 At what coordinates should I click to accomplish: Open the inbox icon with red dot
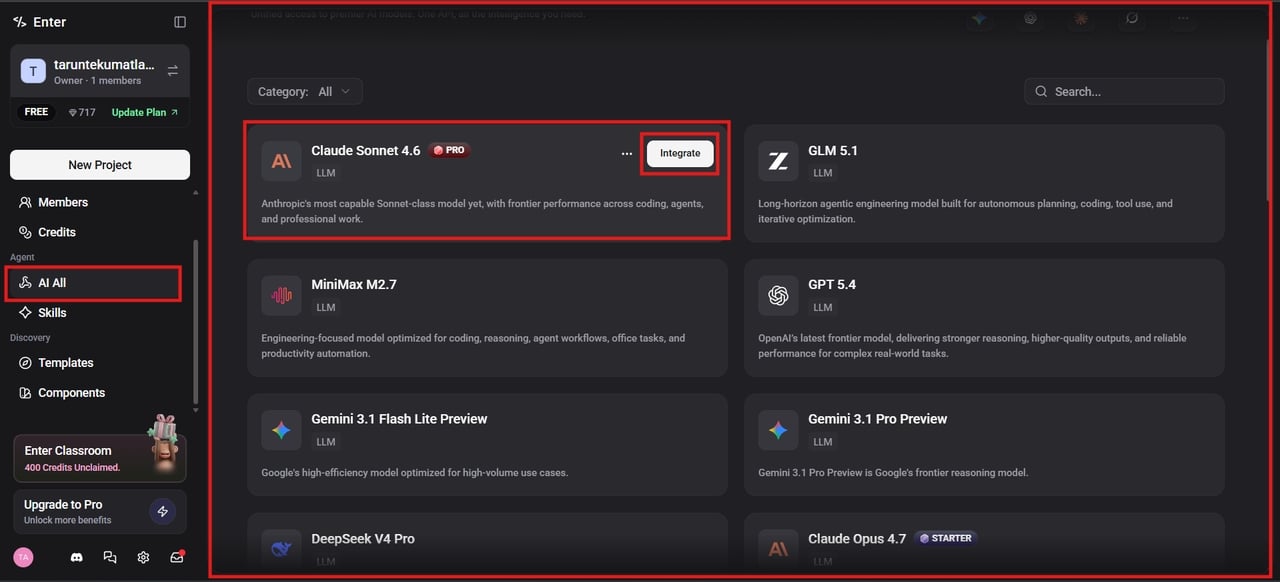point(177,557)
